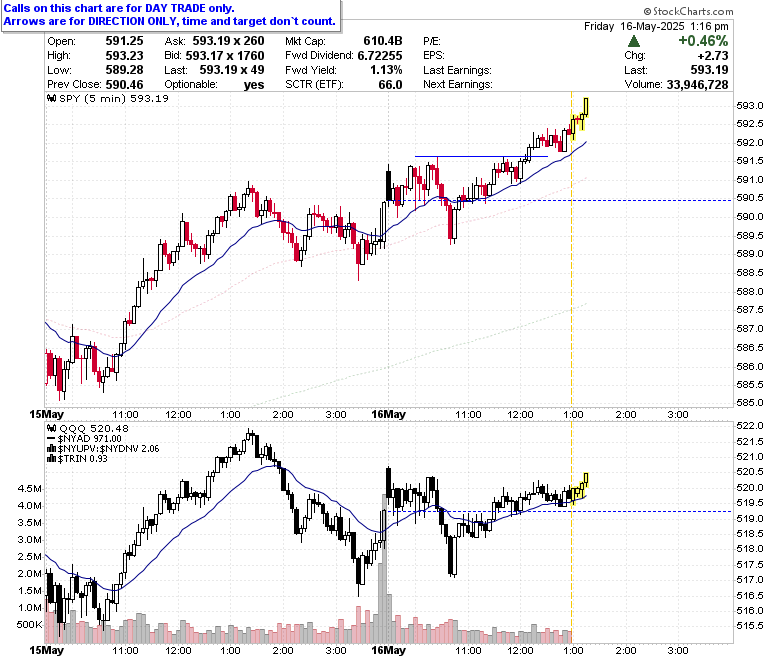The image size is (780, 659).
Task: Click the 522.0 QQQ axis label
Action: [750, 426]
